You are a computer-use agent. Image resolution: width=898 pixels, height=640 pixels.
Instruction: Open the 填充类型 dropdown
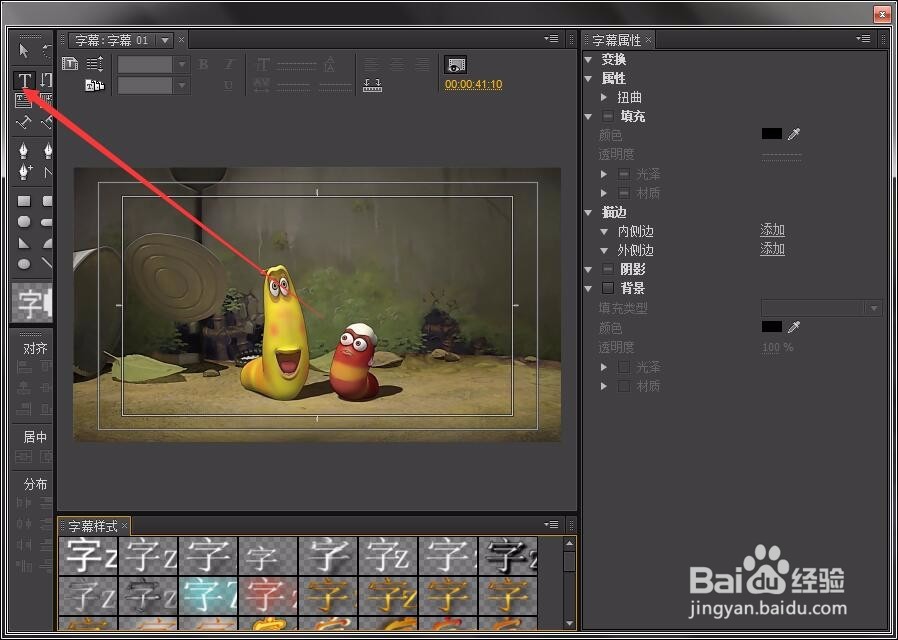[873, 308]
